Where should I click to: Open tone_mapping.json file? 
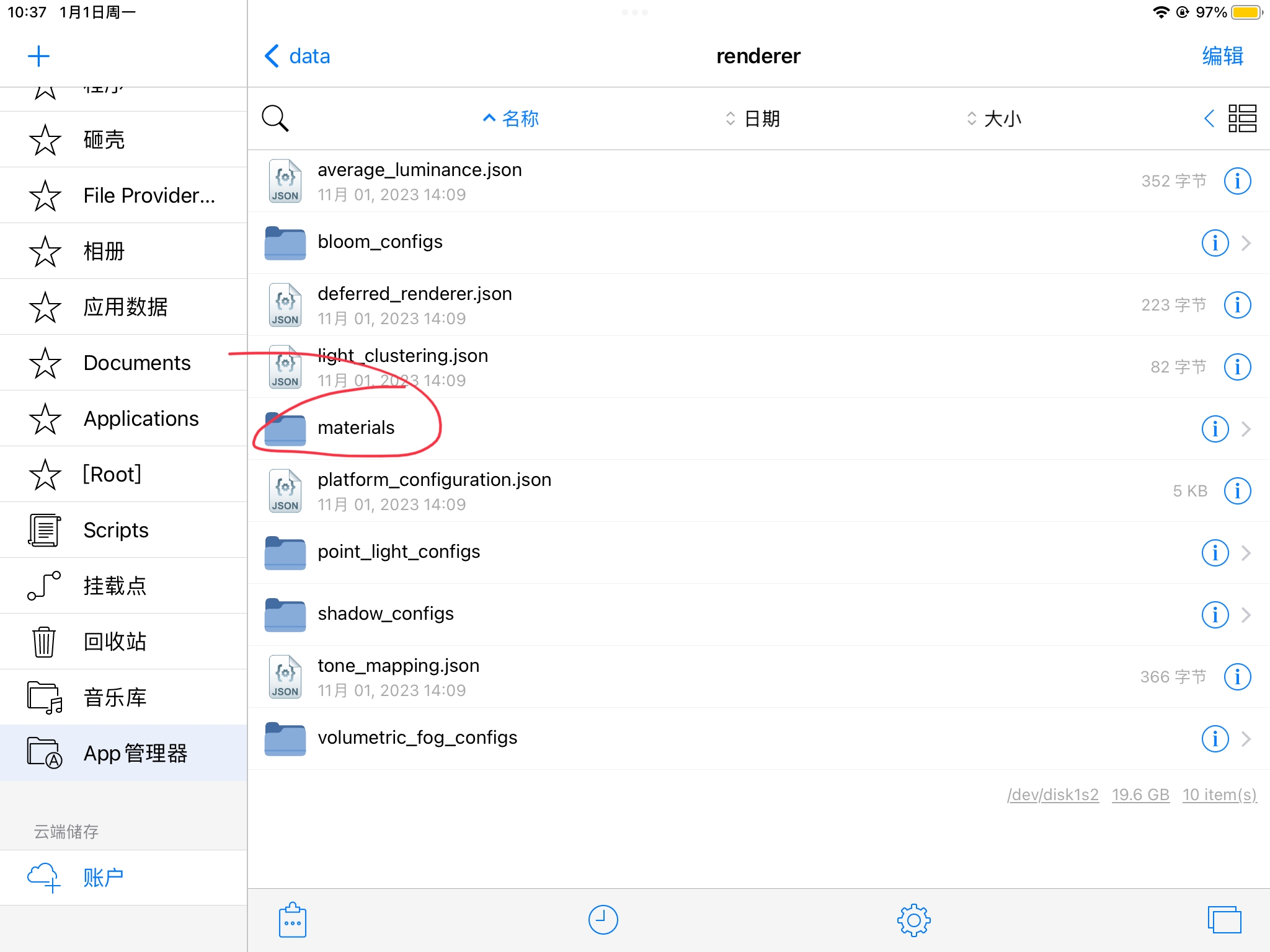759,677
